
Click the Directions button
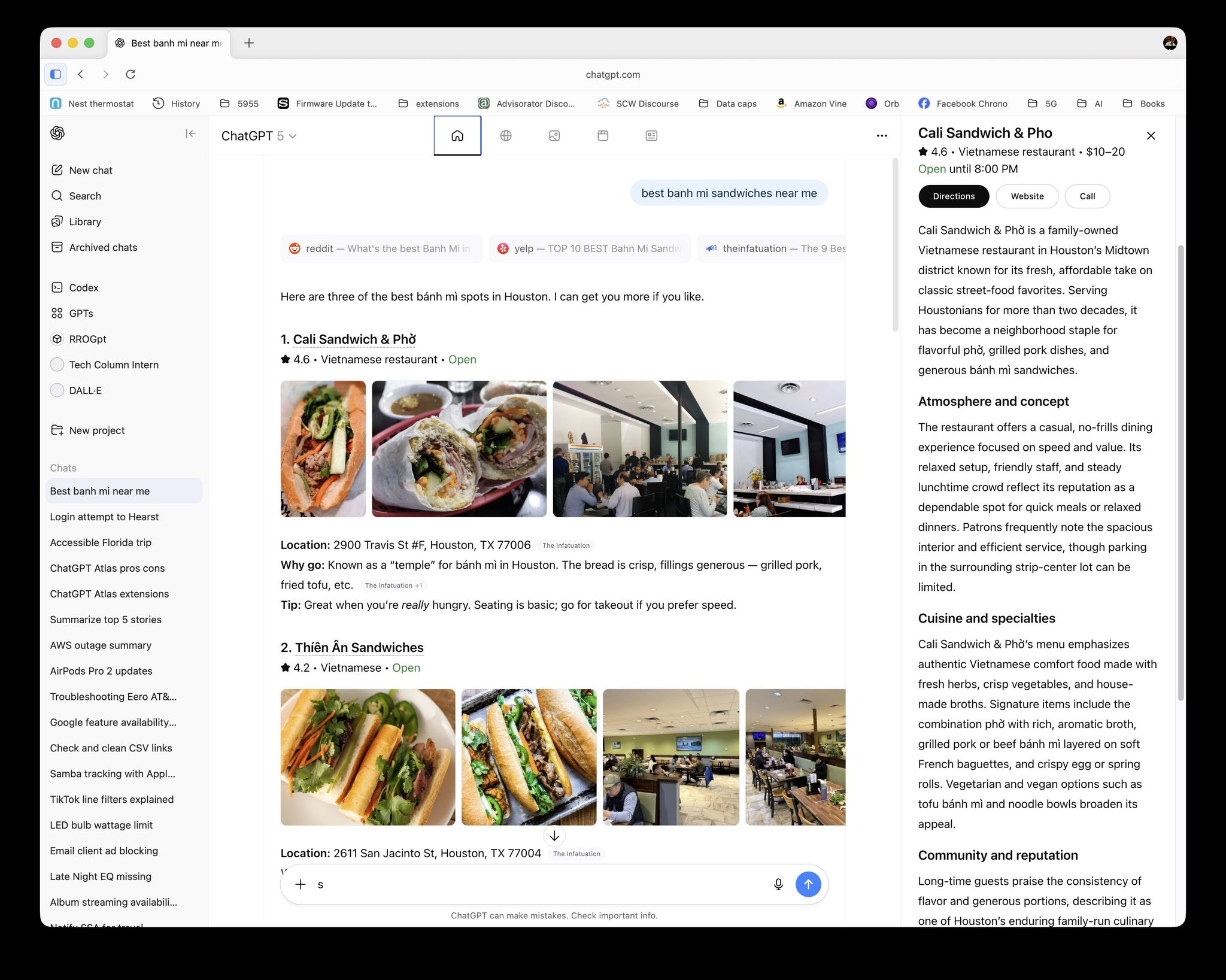pos(953,196)
